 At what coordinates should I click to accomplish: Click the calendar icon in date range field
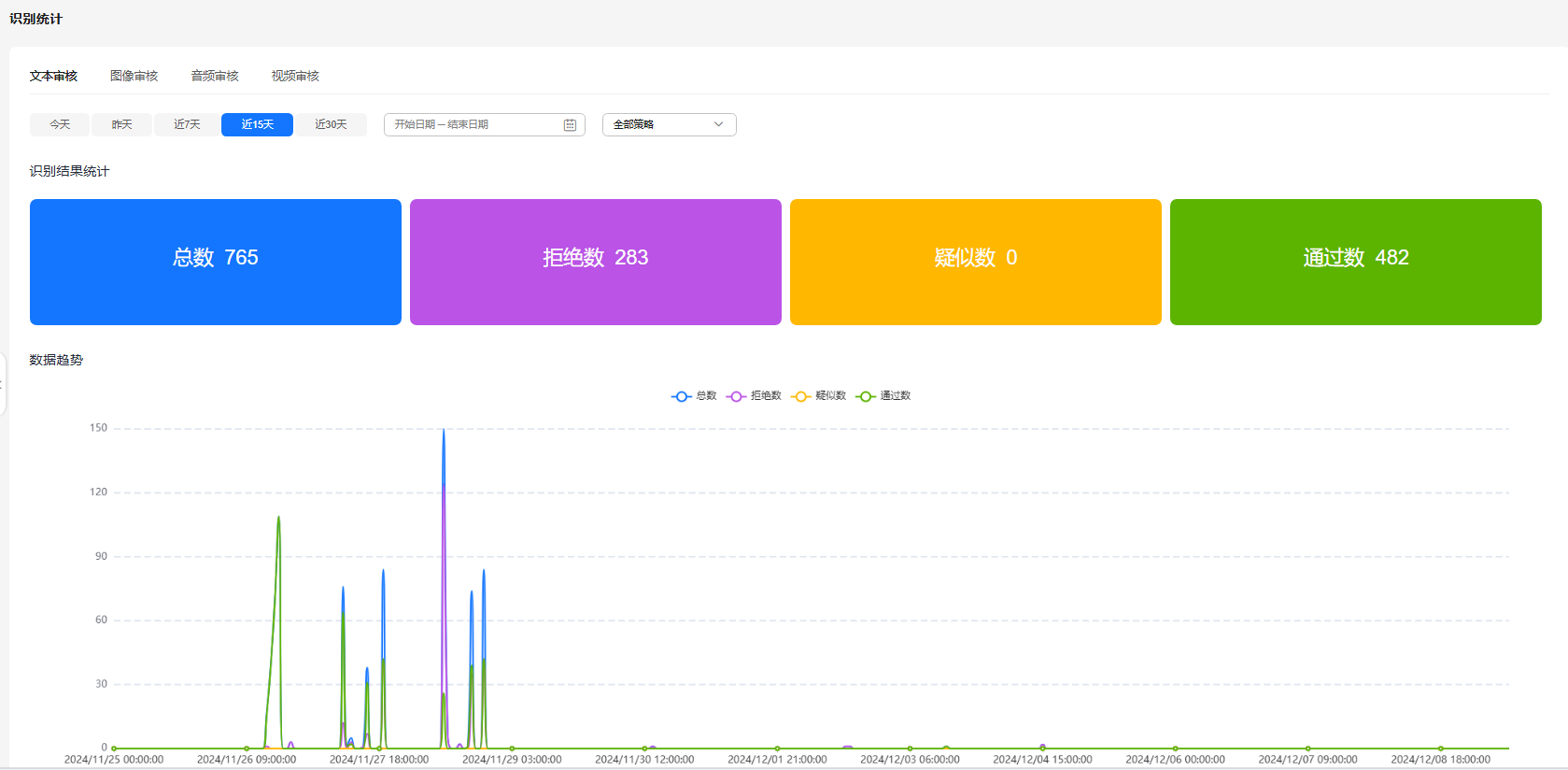tap(570, 125)
